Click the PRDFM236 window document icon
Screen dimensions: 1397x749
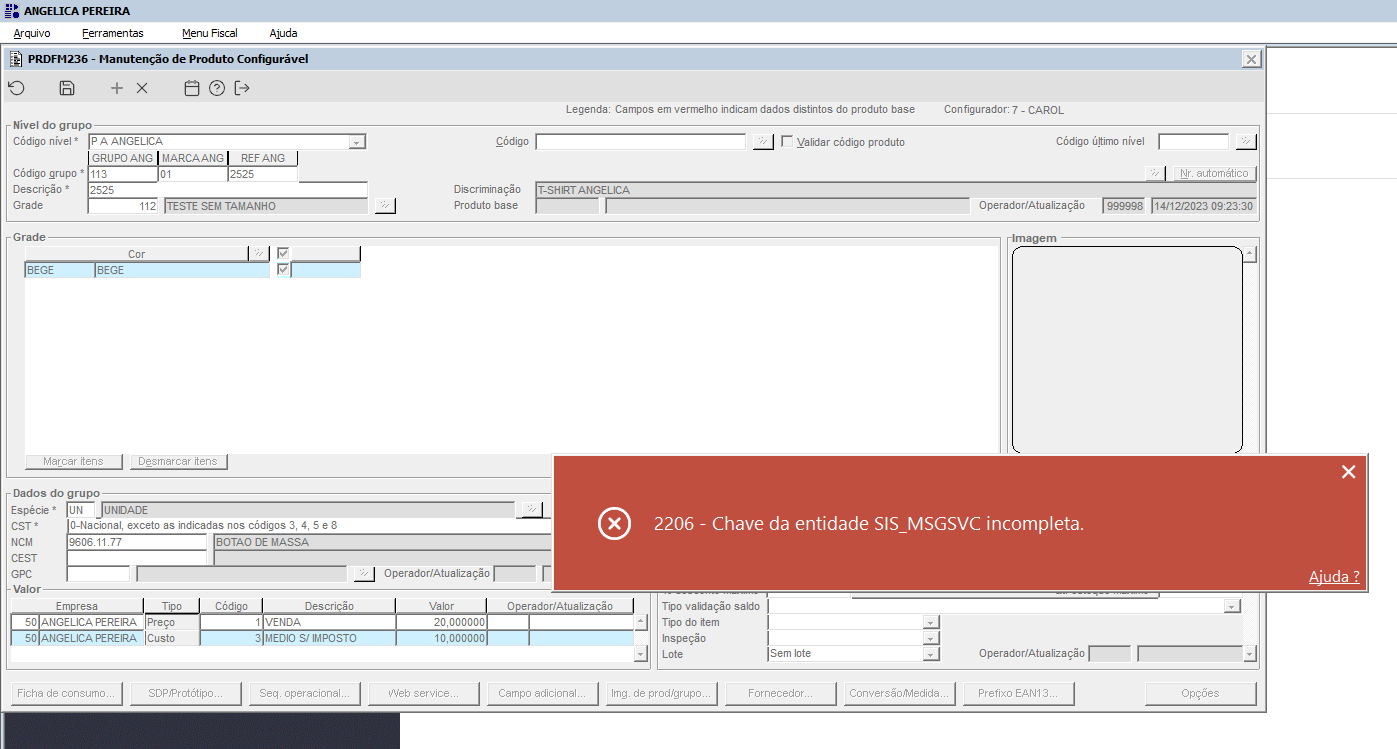(16, 59)
